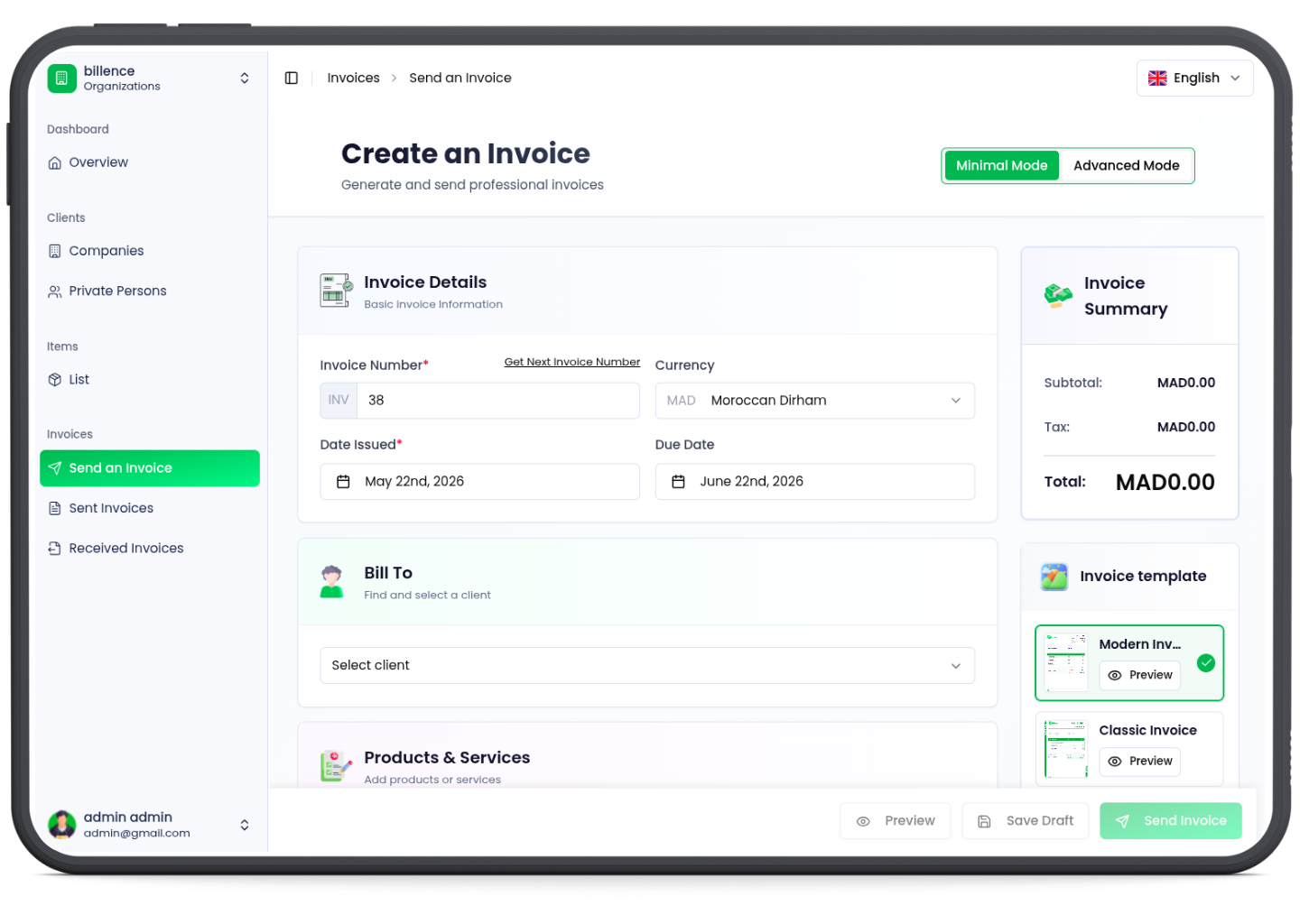
Task: Open the Due Date picker
Action: (x=814, y=482)
